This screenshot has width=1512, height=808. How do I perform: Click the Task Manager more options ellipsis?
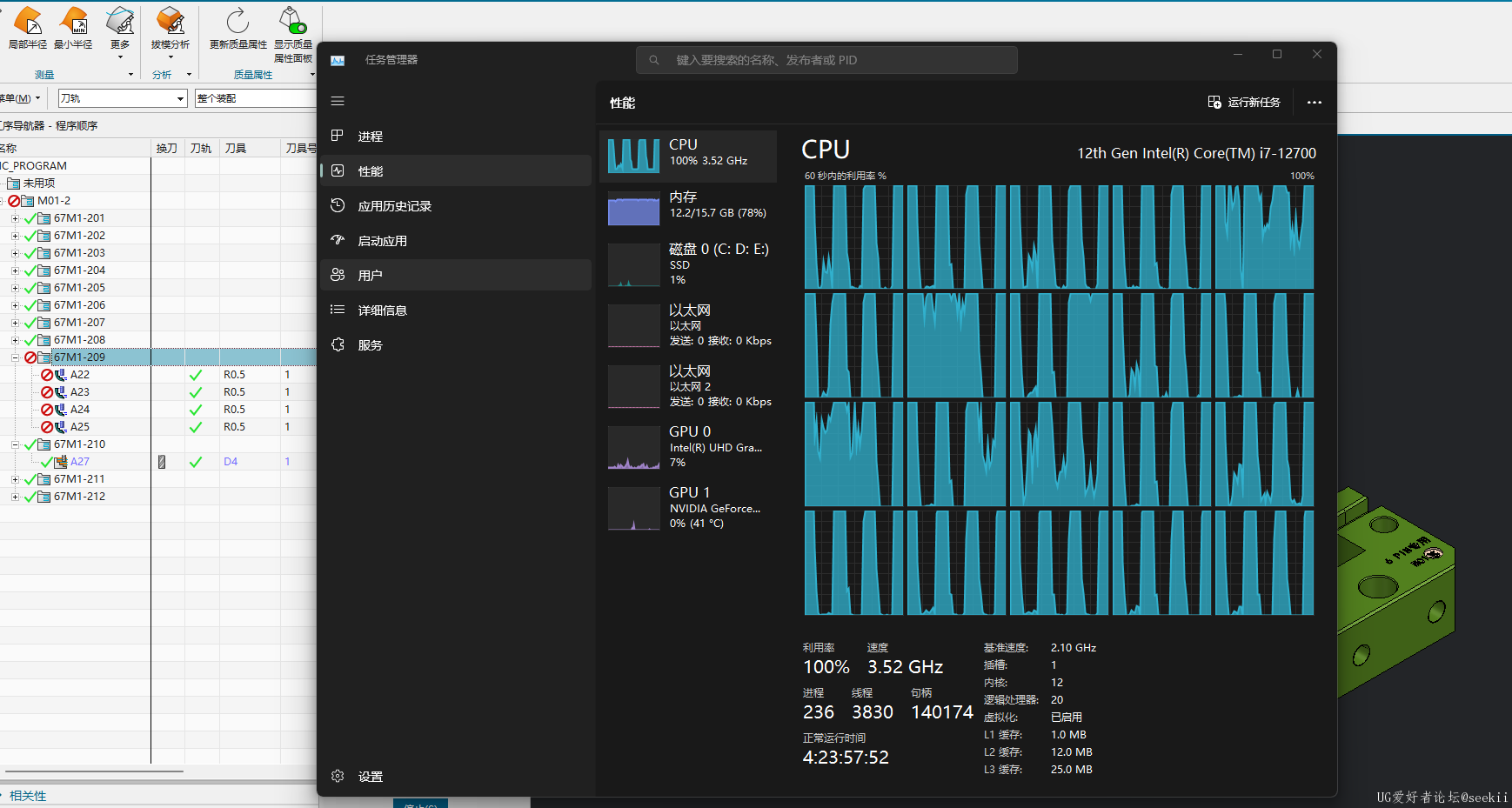click(x=1314, y=103)
